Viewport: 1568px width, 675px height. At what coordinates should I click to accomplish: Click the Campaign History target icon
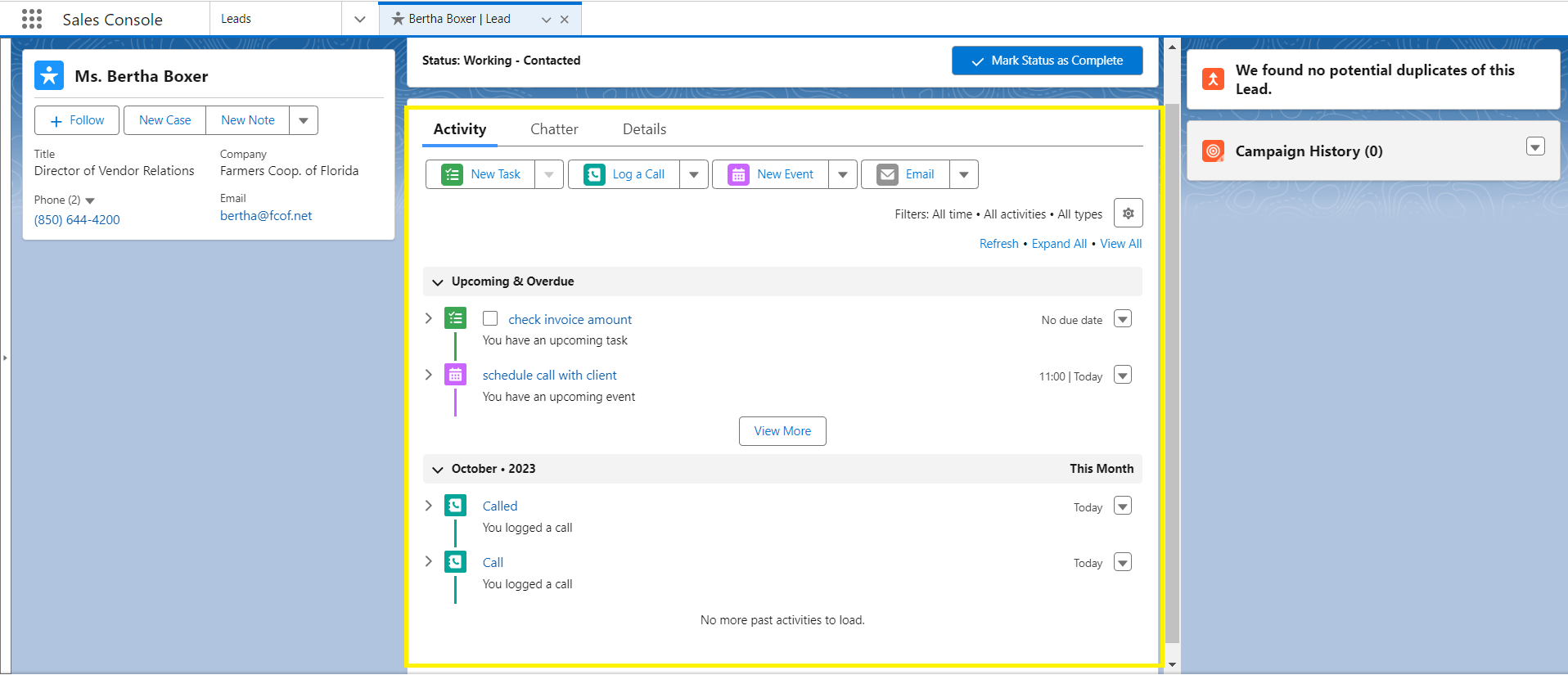pyautogui.click(x=1213, y=151)
